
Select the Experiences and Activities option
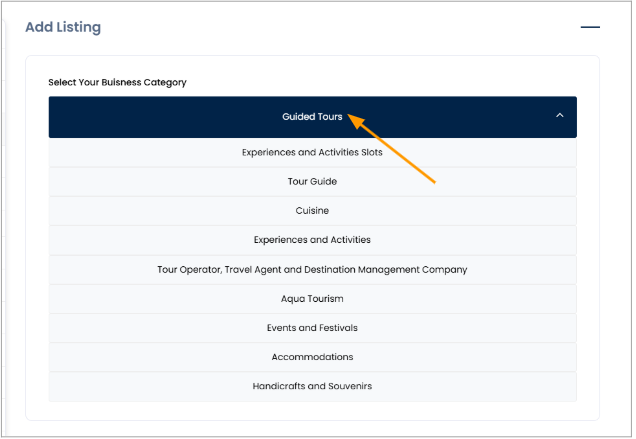click(x=312, y=240)
